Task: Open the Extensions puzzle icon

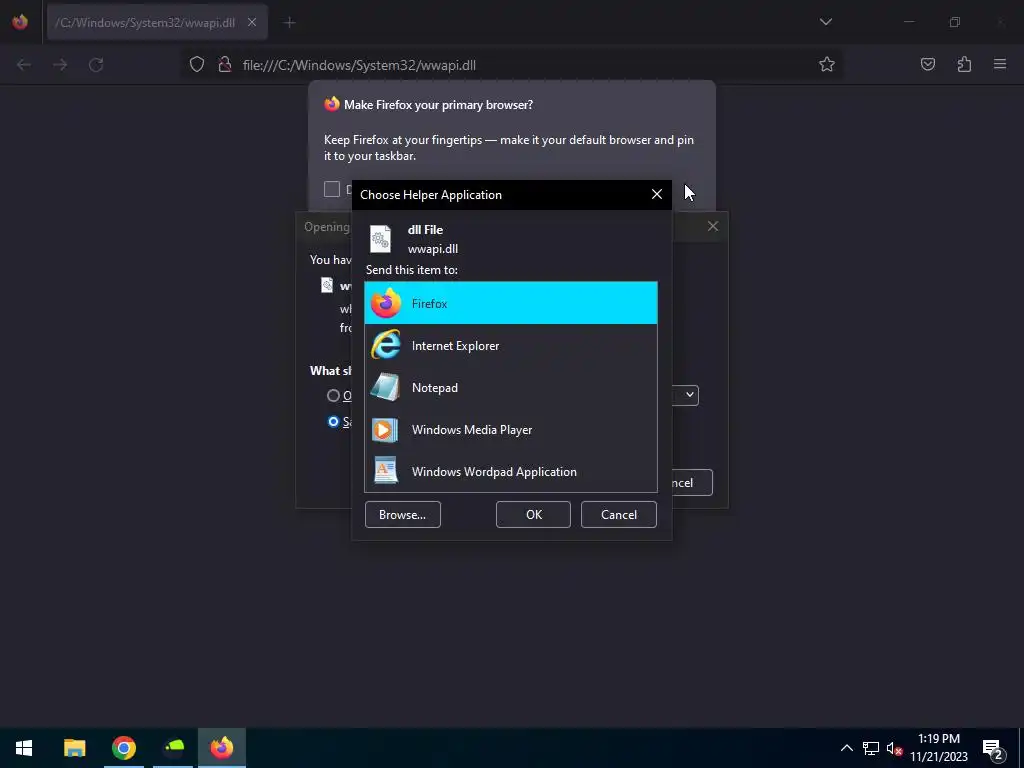Action: (964, 65)
